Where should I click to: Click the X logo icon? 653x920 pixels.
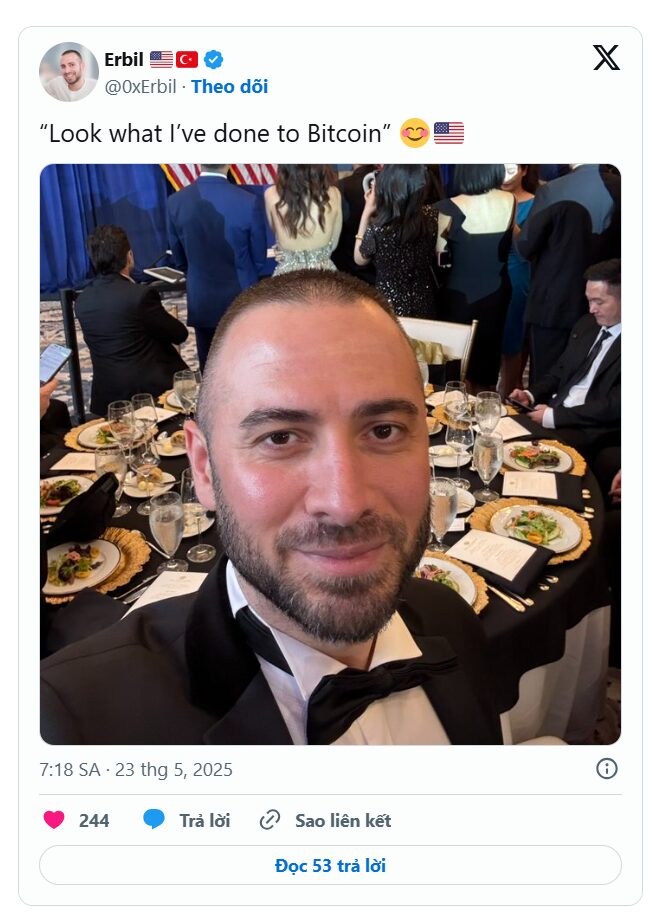pyautogui.click(x=606, y=58)
